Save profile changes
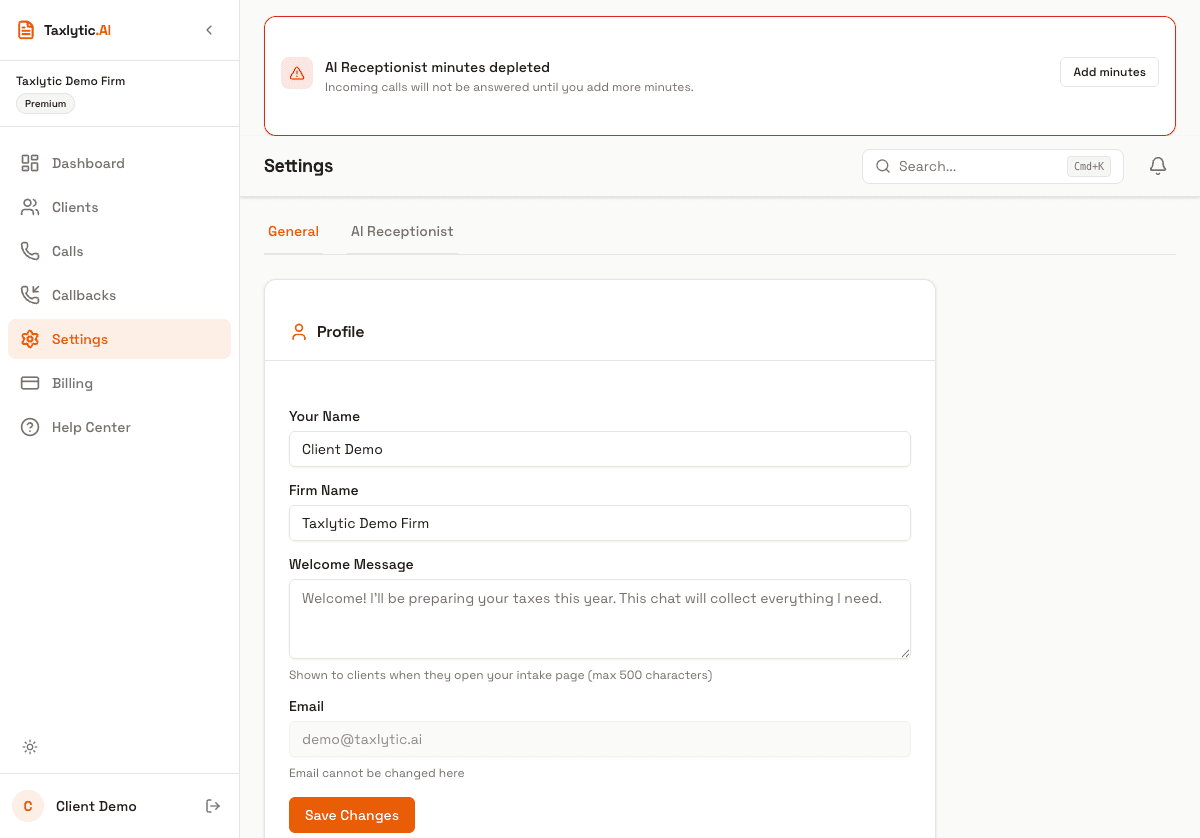Screen dimensions: 1200x838 [x=351, y=815]
